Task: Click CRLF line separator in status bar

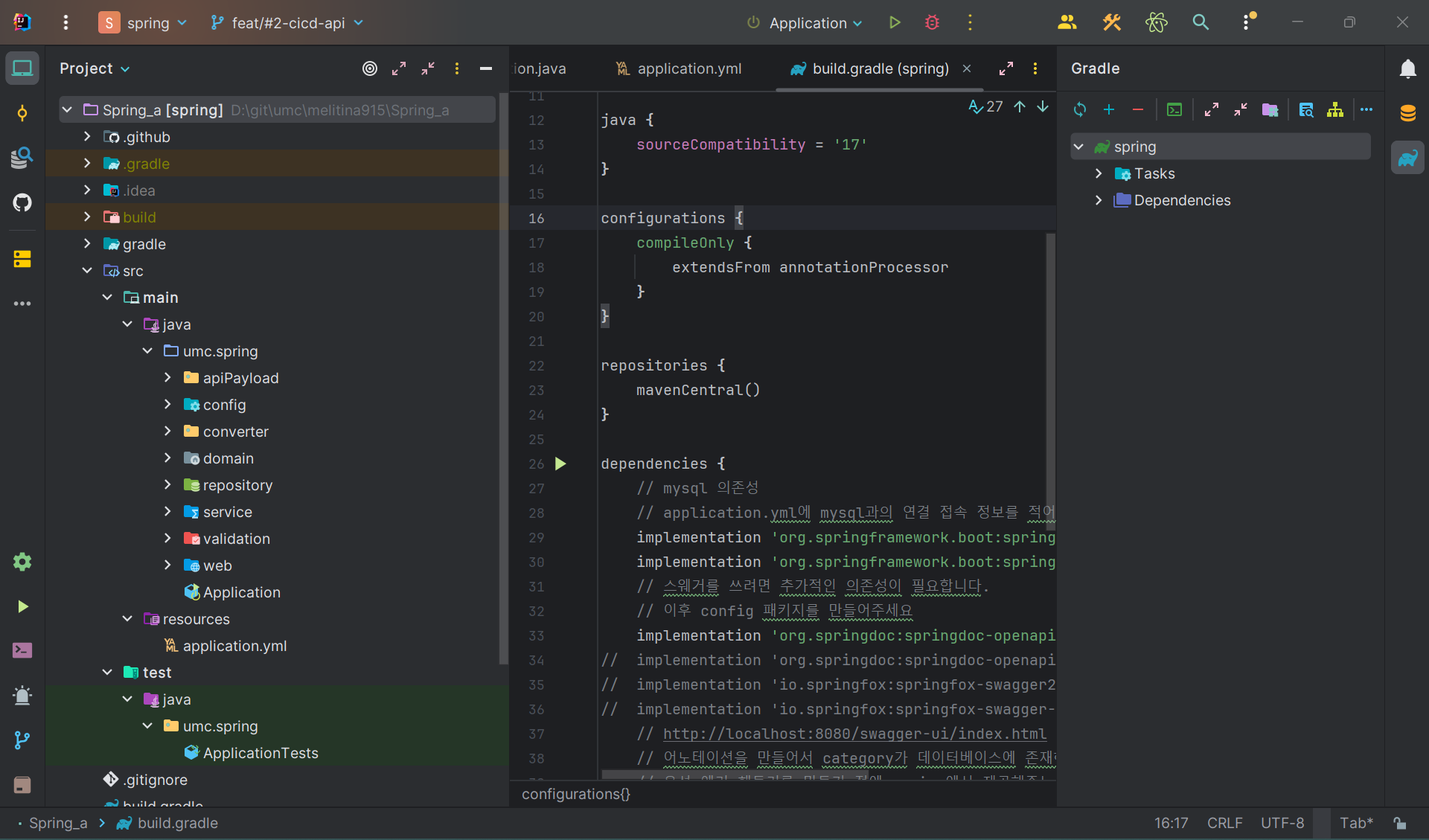Action: click(x=1224, y=823)
